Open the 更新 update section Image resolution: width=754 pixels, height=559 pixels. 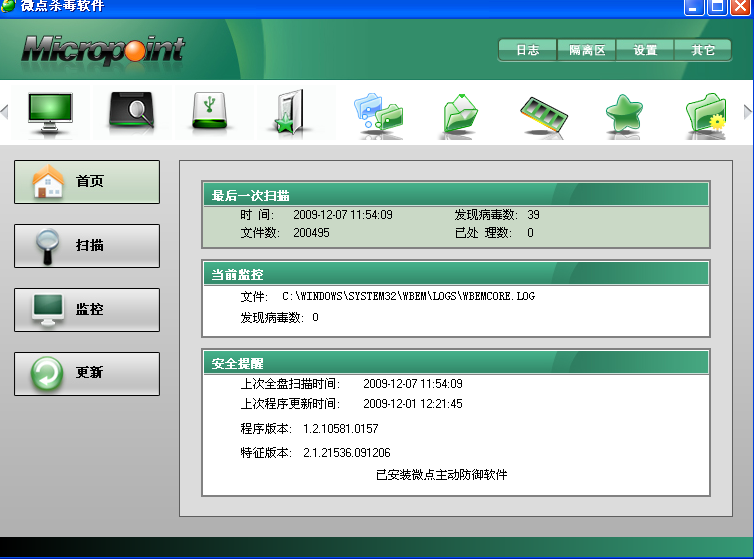click(x=87, y=374)
